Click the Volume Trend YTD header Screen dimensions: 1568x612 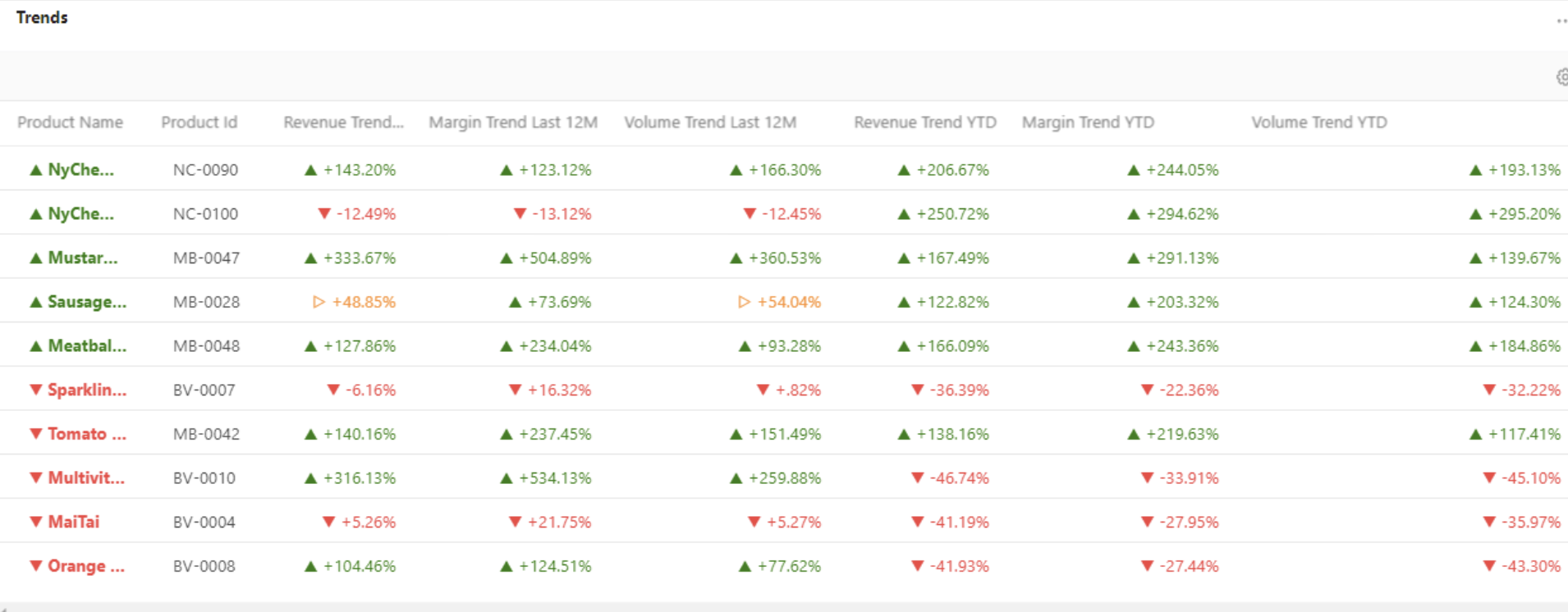point(1318,122)
